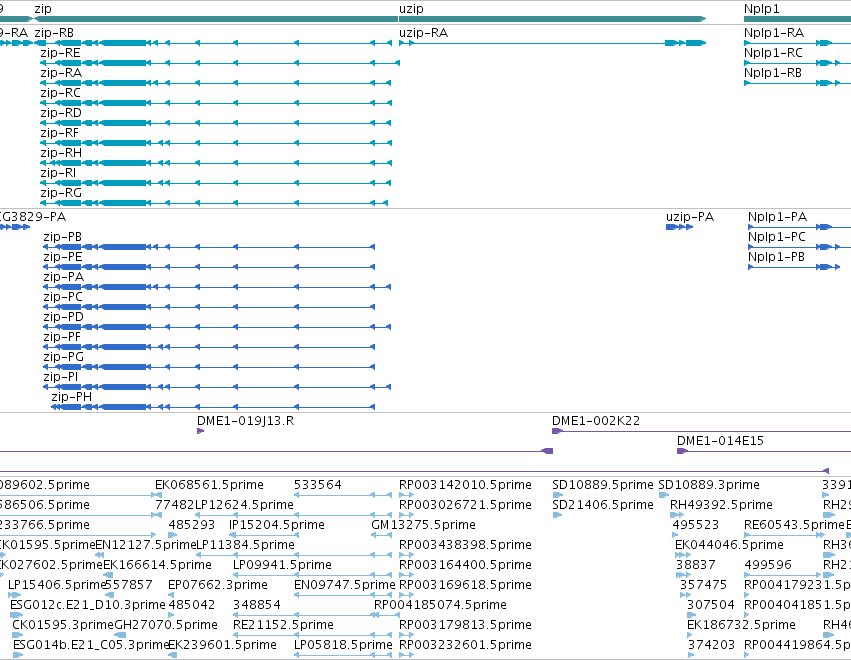Viewport: 851px width, 660px height.
Task: Select the Nplp1-RA transcript label
Action: click(x=774, y=33)
